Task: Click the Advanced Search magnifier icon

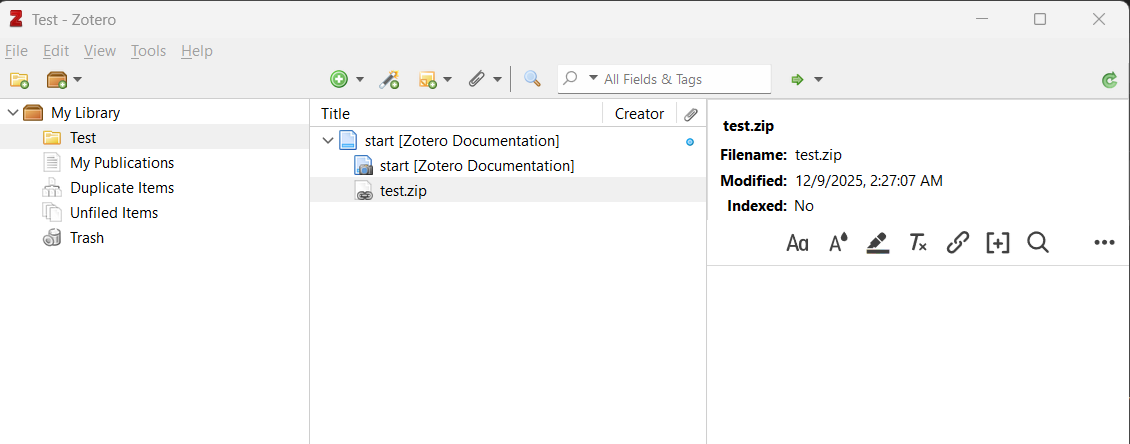Action: tap(533, 79)
